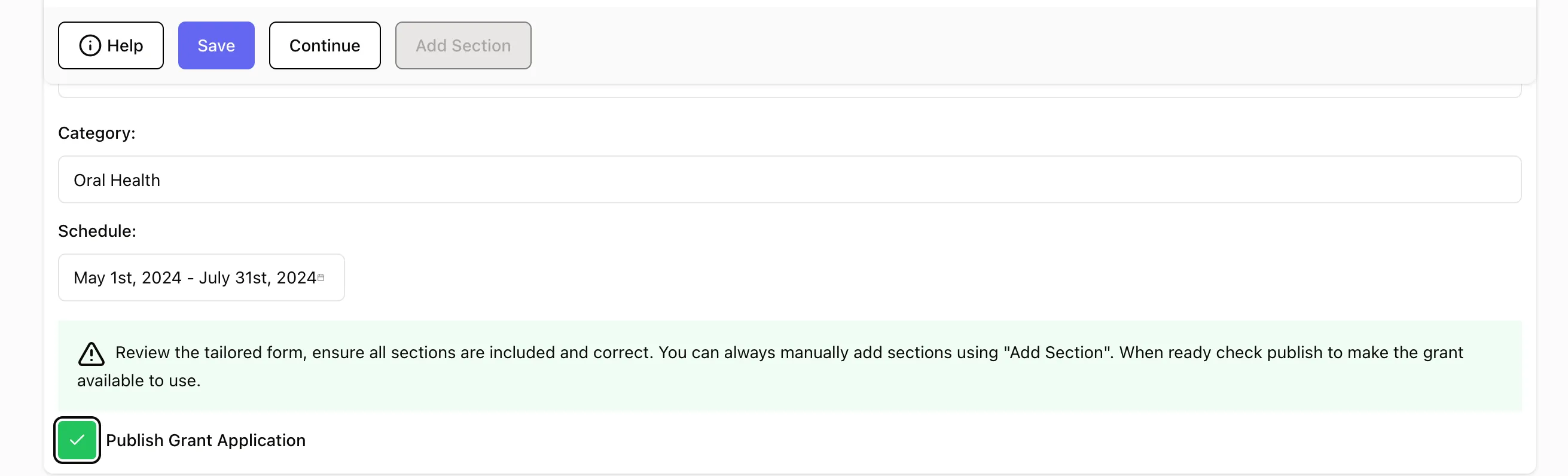Click the Continue button
Screen dimensions: 1568x476
(x=325, y=45)
